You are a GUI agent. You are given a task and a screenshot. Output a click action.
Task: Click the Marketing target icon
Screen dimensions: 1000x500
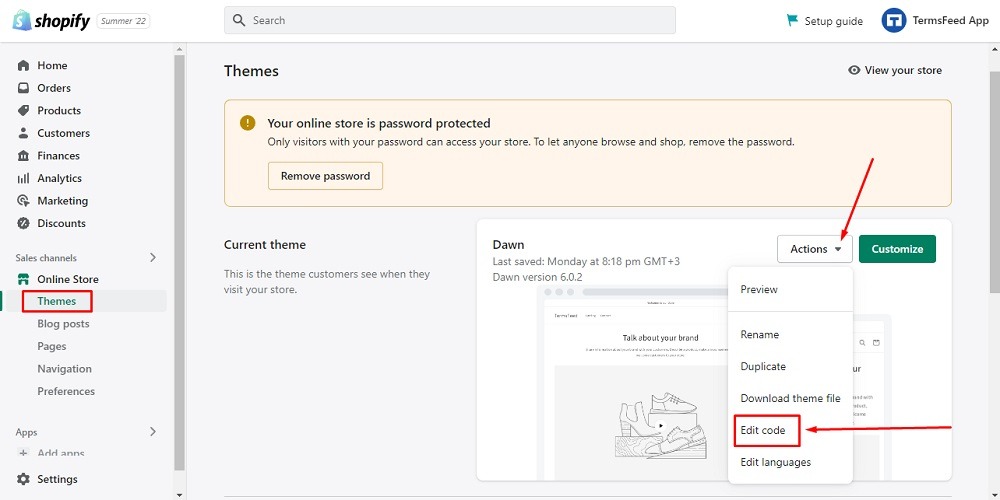coord(24,201)
